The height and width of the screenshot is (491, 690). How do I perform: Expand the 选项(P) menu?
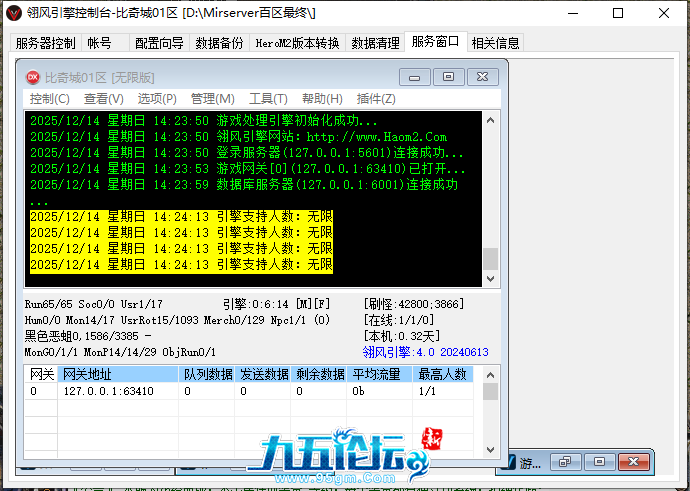click(157, 99)
